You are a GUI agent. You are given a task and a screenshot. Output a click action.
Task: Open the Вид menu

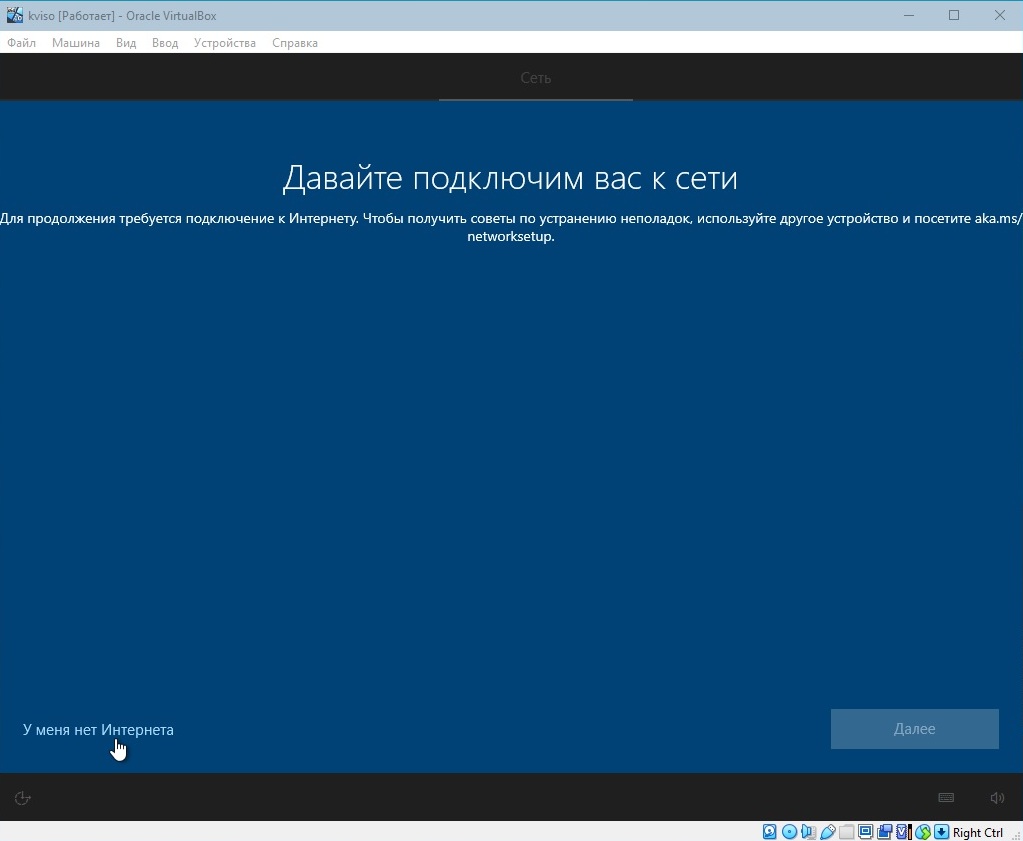click(126, 43)
